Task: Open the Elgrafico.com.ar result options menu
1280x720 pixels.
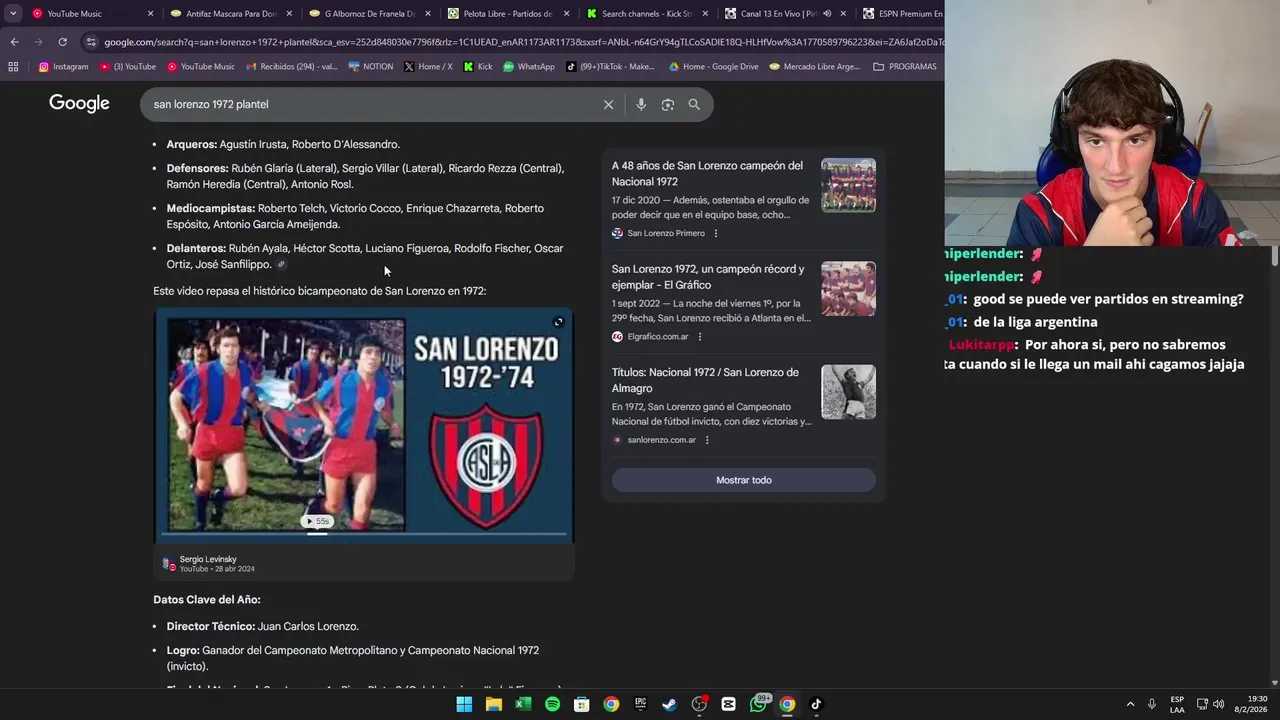Action: point(699,337)
